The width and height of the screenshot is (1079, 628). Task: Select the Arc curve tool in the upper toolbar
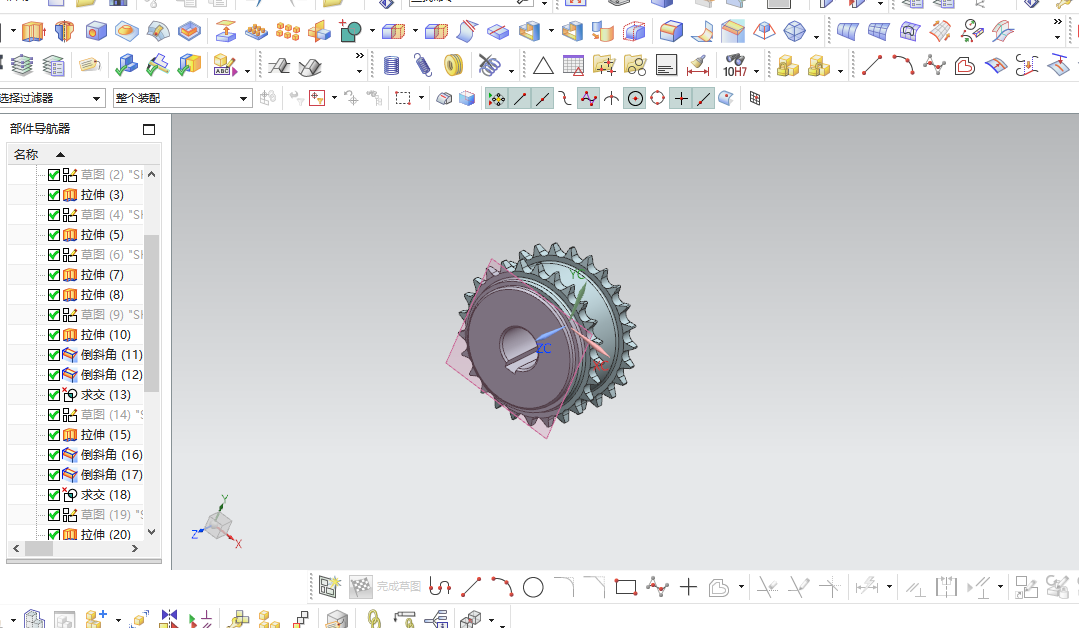pos(903,65)
